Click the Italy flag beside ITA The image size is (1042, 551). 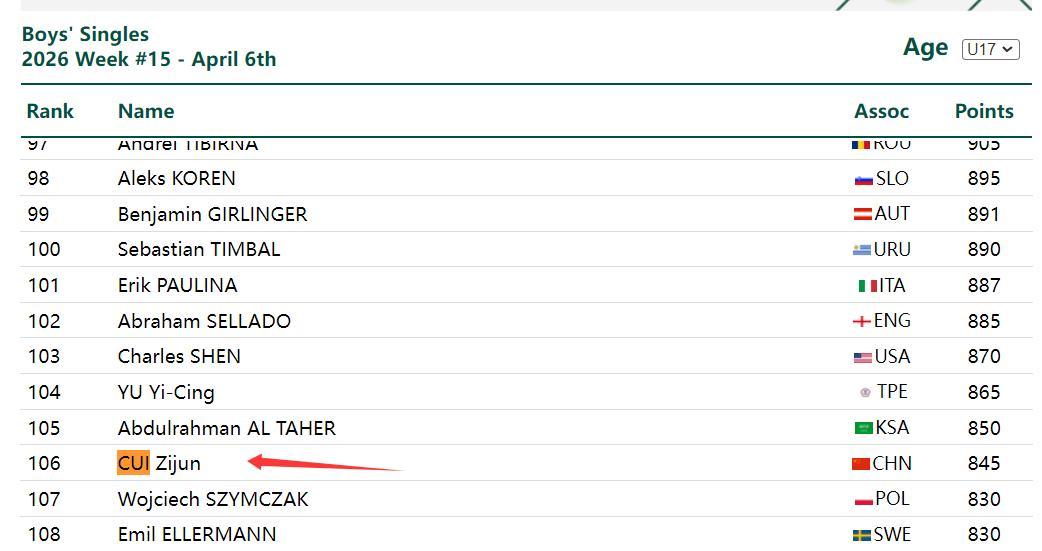[x=867, y=286]
